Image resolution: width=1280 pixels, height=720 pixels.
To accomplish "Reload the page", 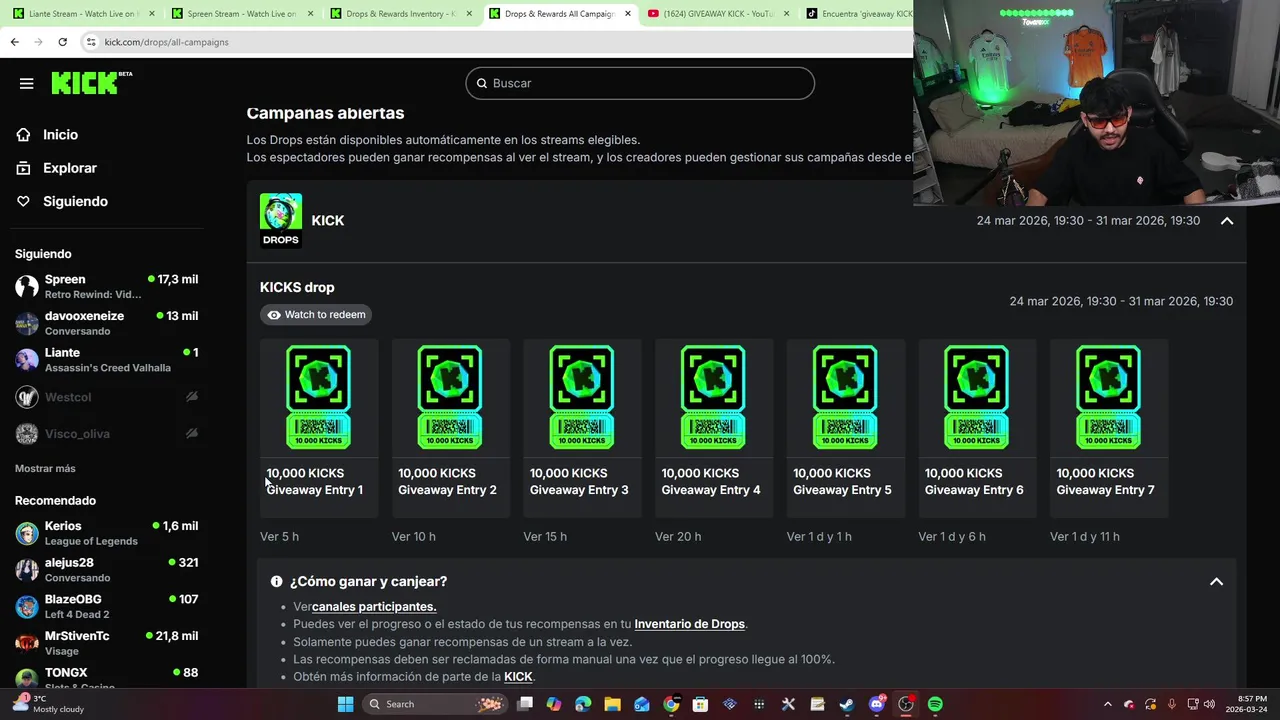I will tap(62, 42).
